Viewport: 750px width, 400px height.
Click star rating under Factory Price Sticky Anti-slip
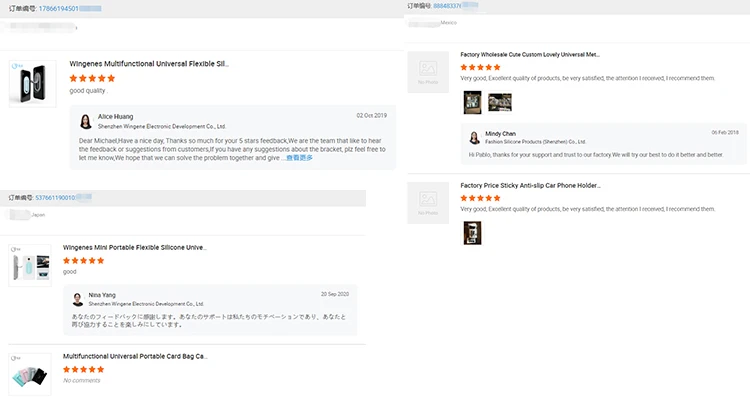[480, 198]
